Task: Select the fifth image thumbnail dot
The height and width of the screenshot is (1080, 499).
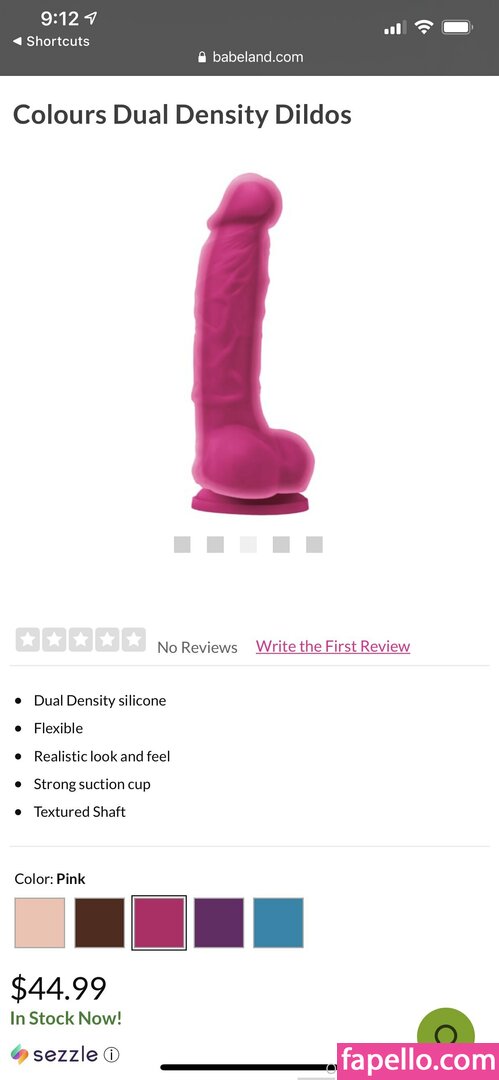Action: [x=314, y=545]
